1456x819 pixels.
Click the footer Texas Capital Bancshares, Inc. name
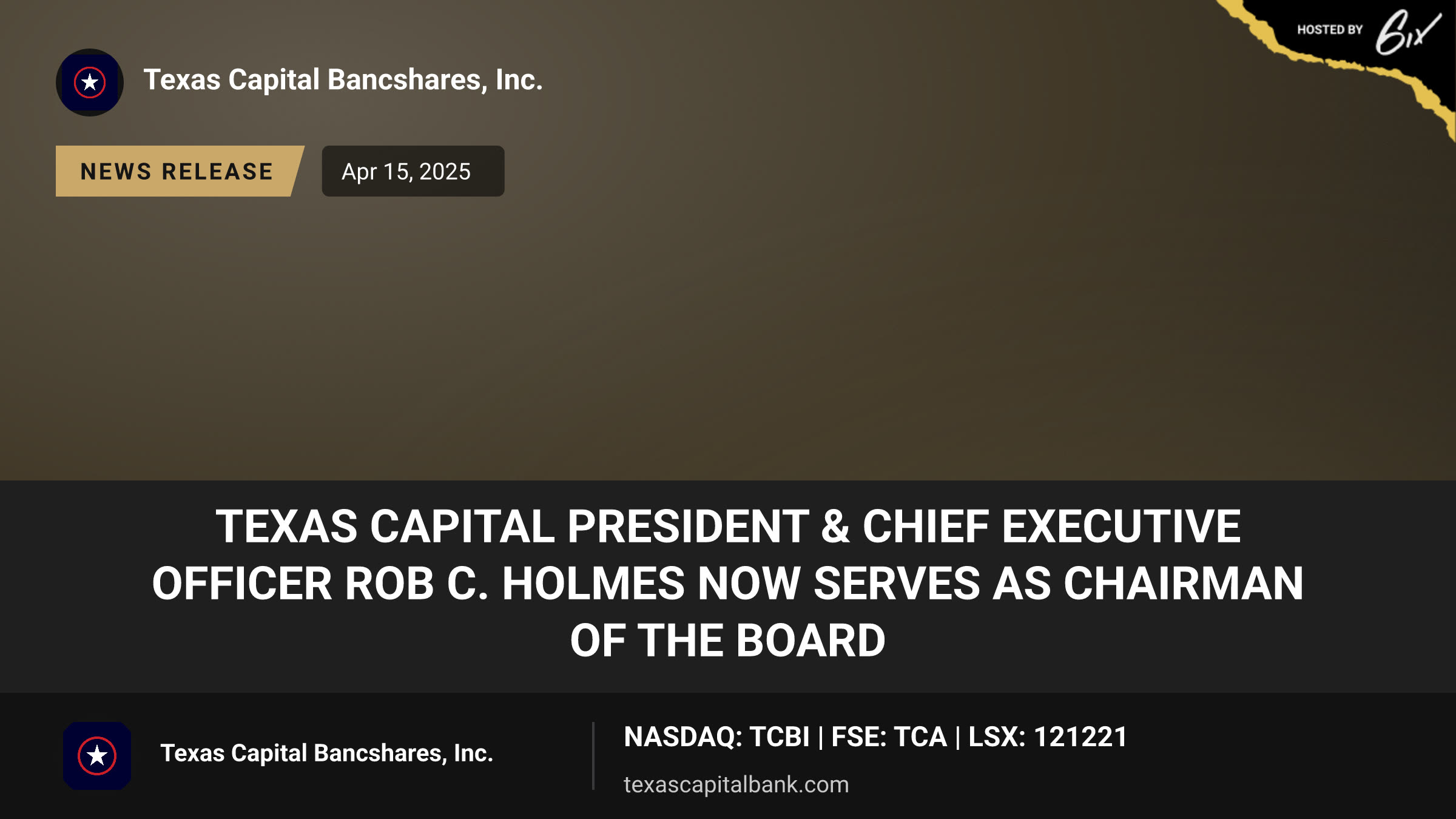[x=326, y=753]
